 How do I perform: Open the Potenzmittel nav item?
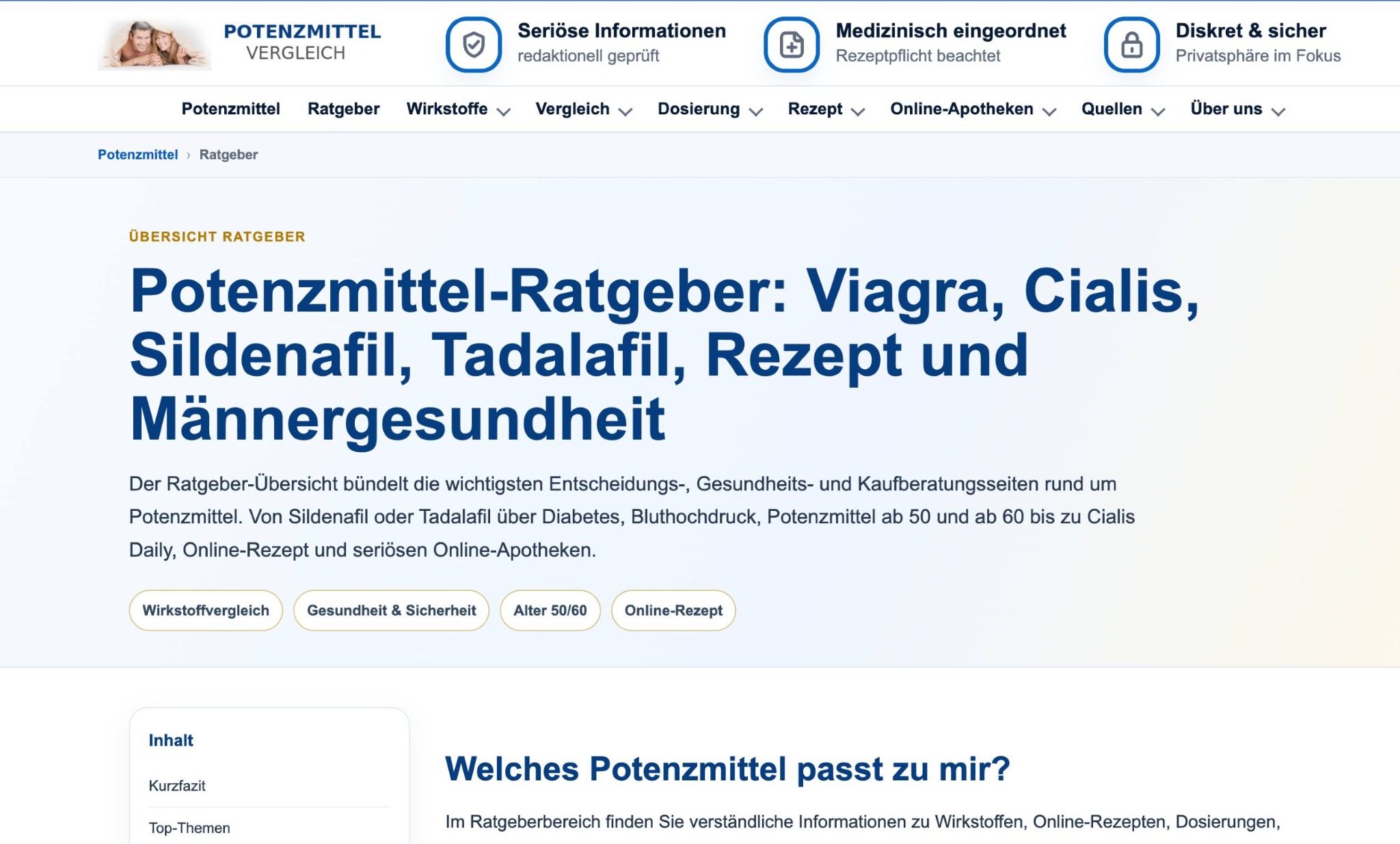(231, 109)
